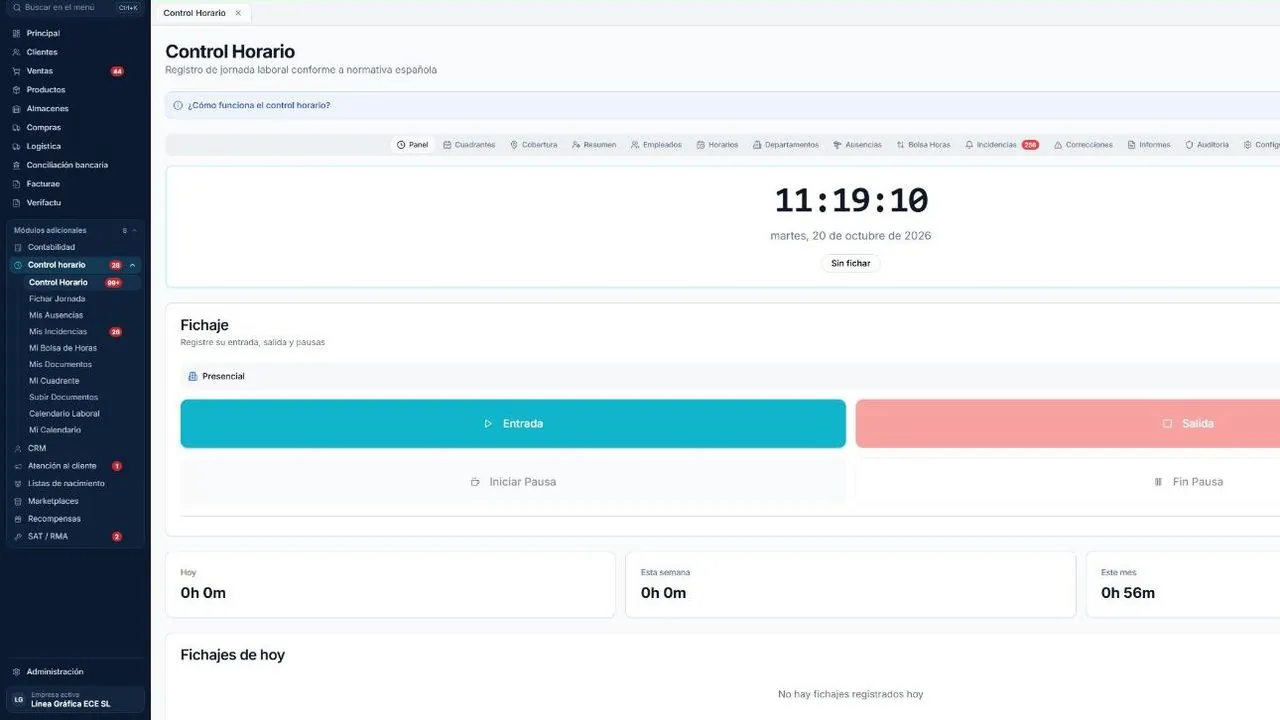Open Administración gear icon
The width and height of the screenshot is (1280, 720).
[16, 672]
